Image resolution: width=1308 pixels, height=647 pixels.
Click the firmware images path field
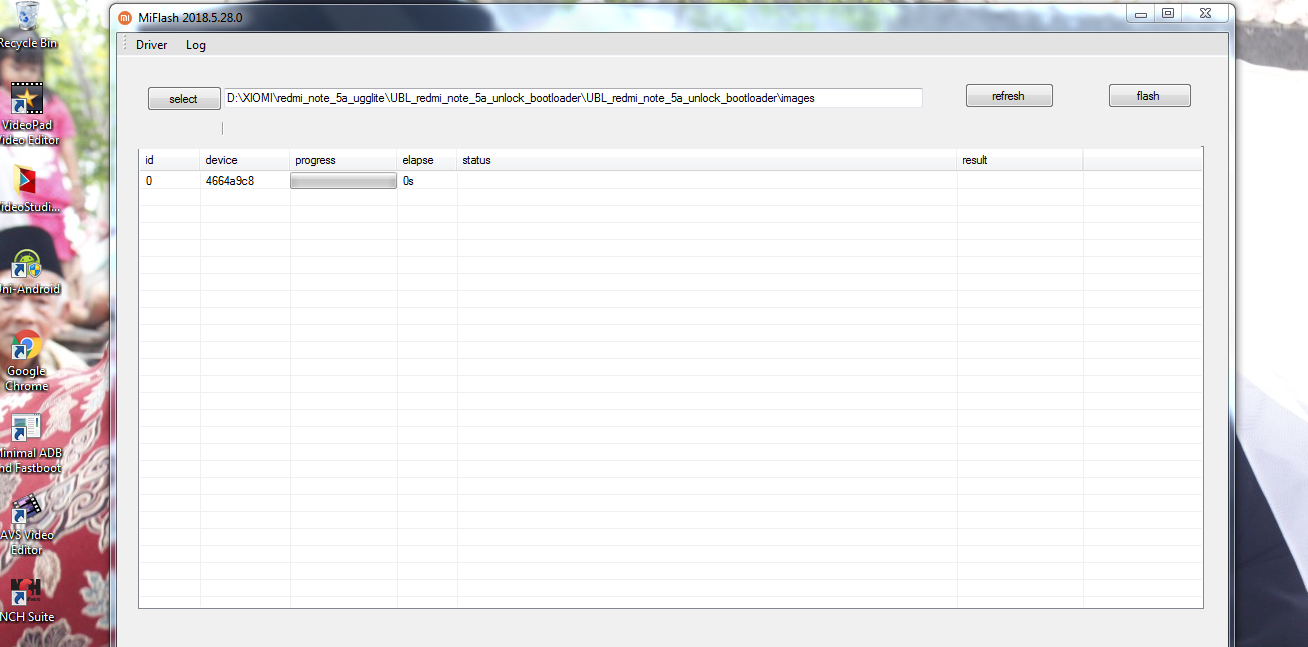point(573,98)
